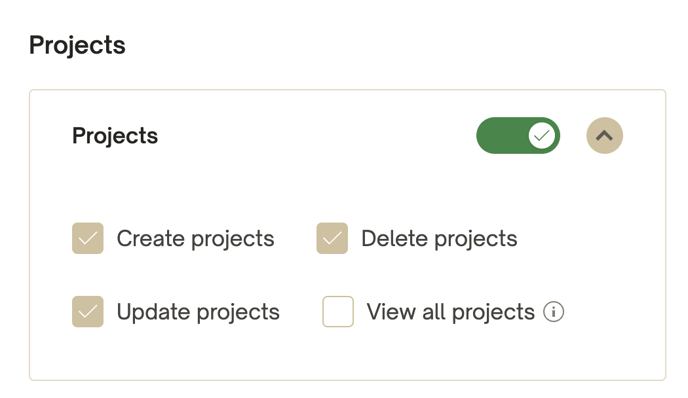688x398 pixels.
Task: Click the View all projects label
Action: (x=451, y=312)
